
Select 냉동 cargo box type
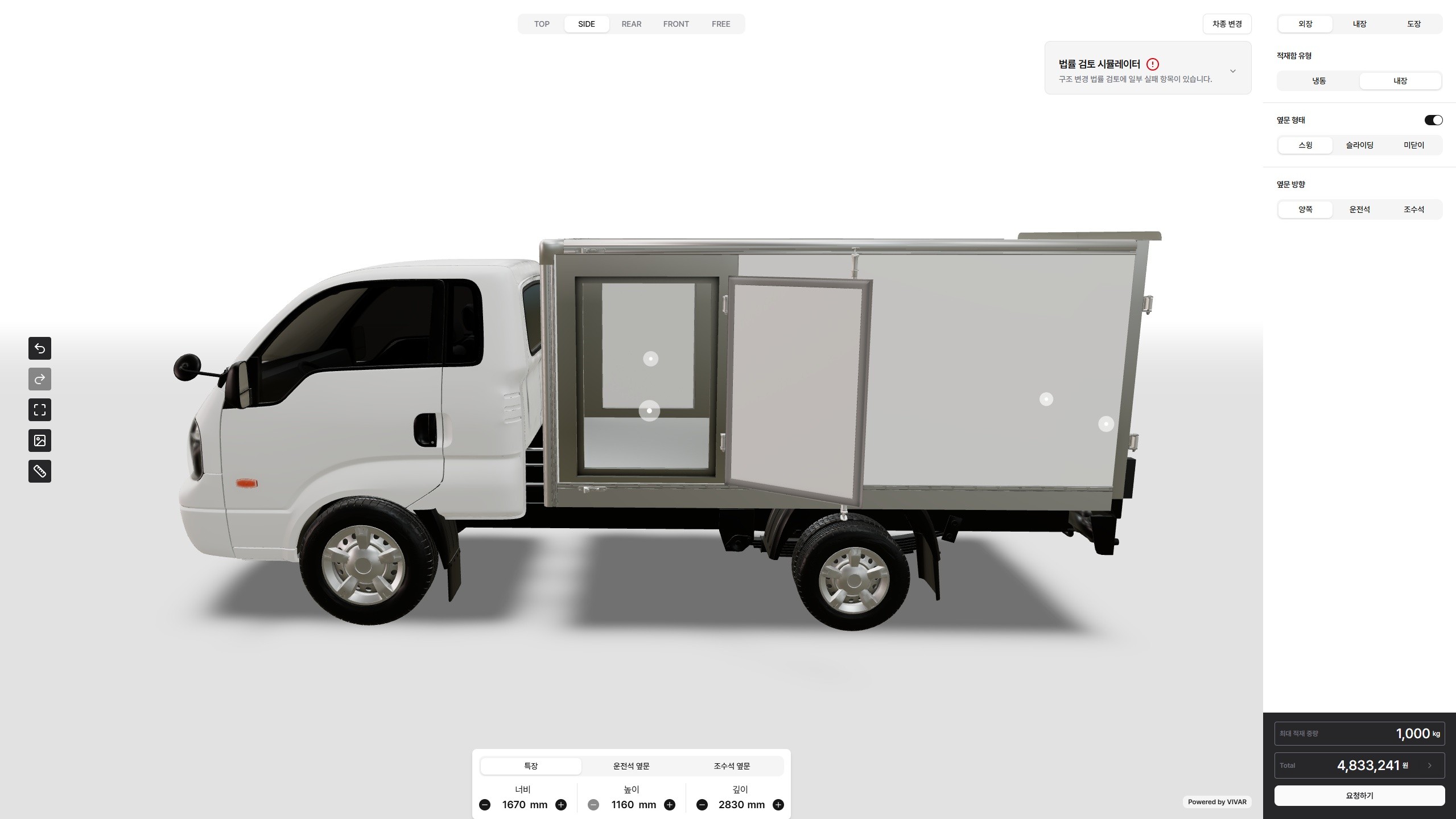pos(1319,81)
